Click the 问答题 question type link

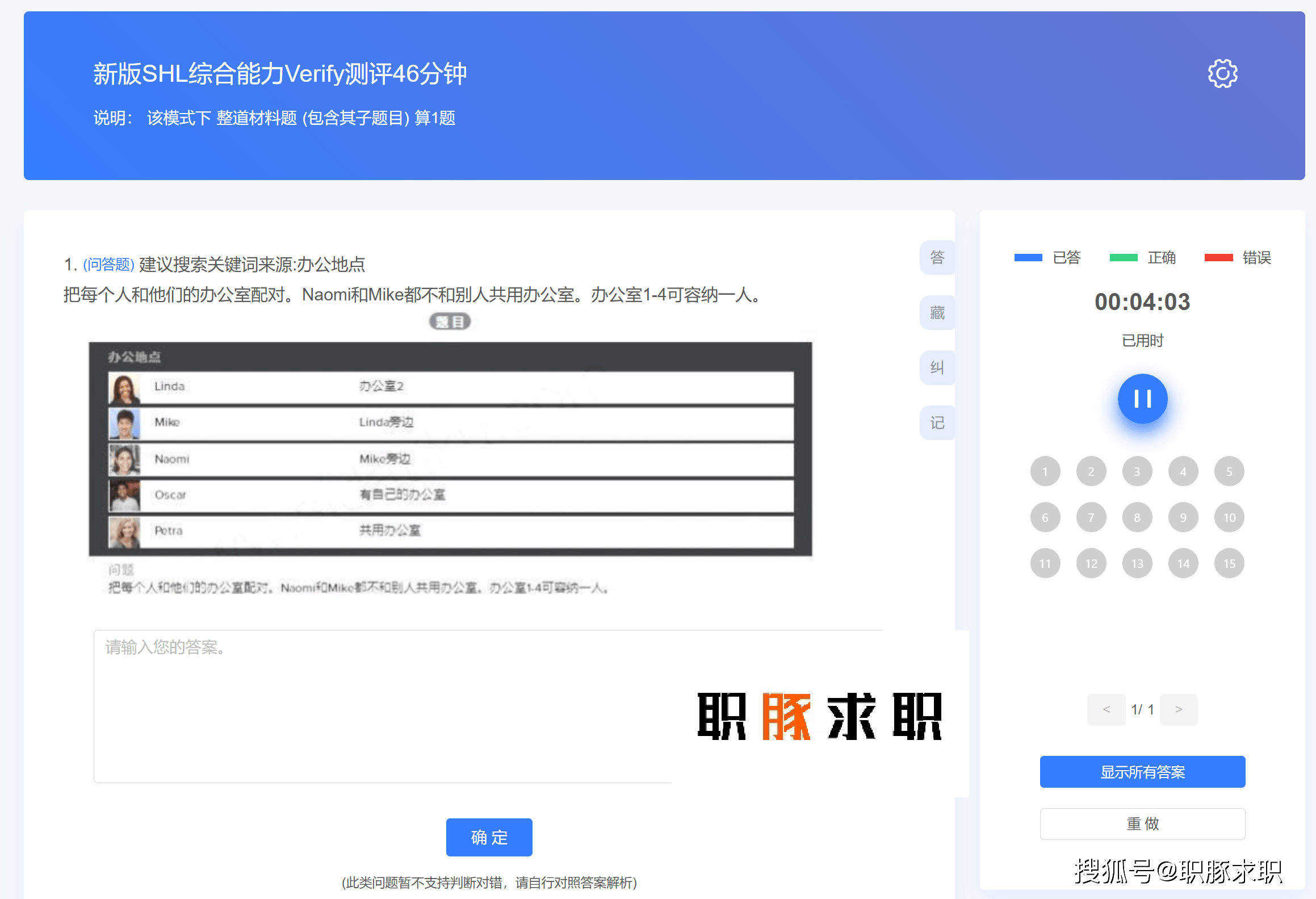(108, 265)
